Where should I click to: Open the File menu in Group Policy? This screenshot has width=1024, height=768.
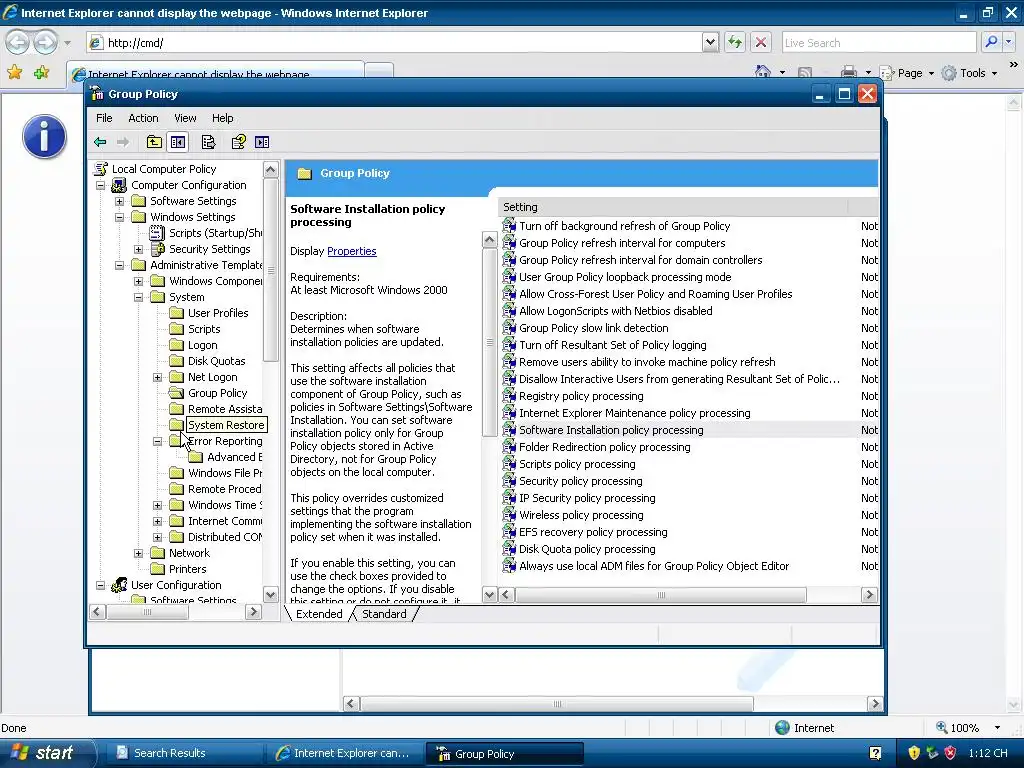tap(104, 118)
